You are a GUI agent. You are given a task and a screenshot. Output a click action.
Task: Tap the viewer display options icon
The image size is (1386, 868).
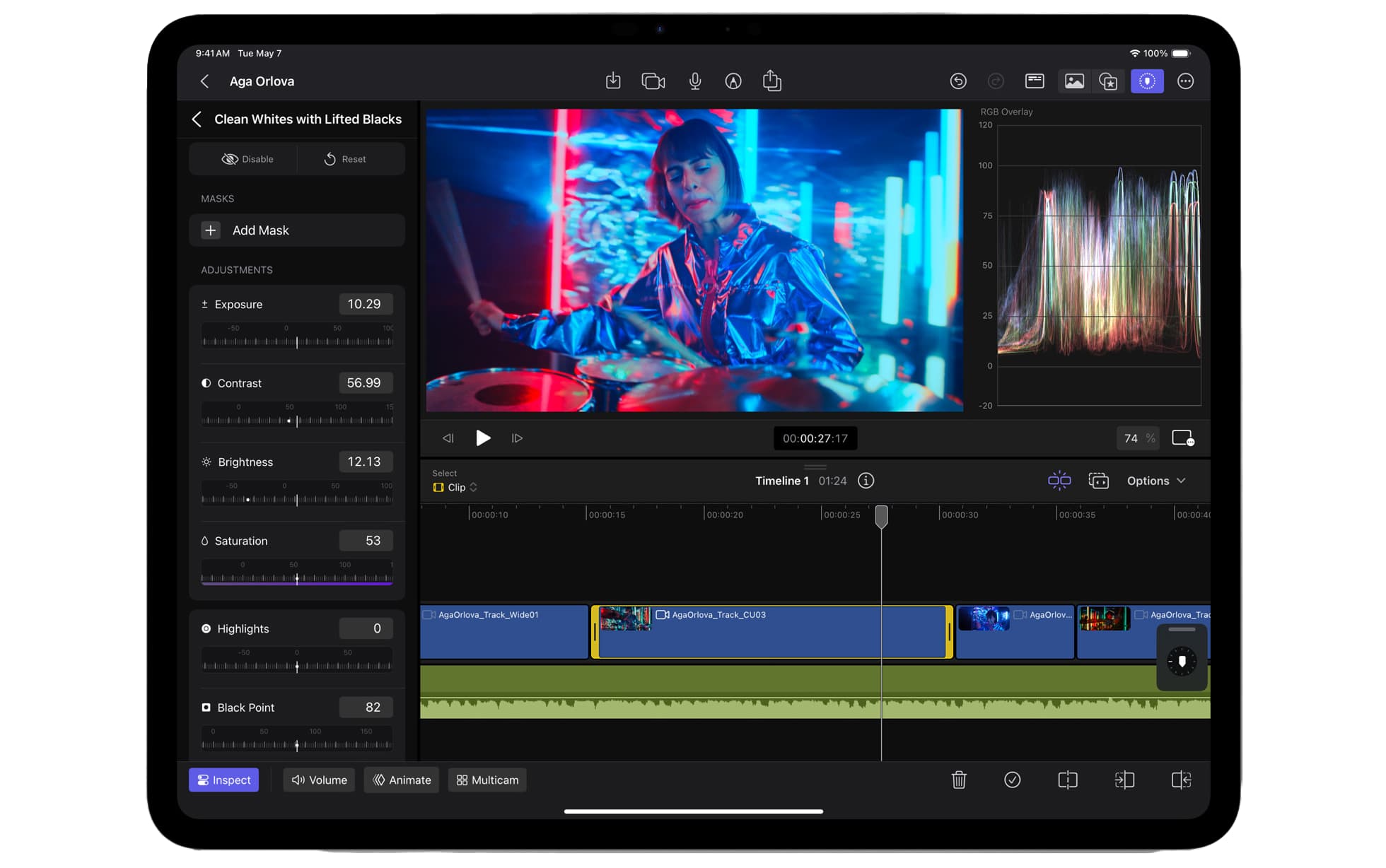[1183, 438]
